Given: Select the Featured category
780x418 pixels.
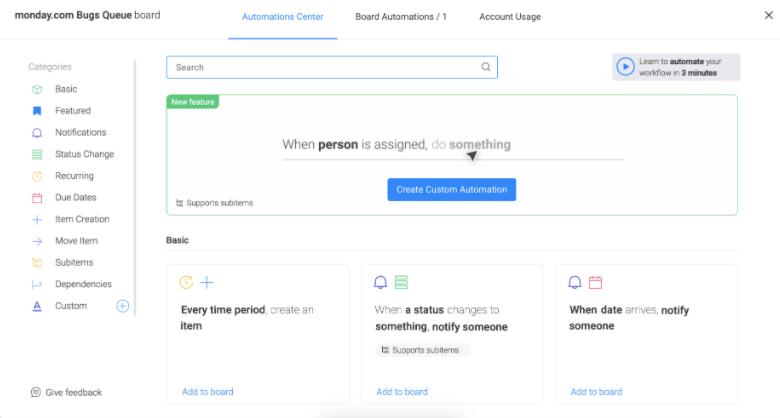Looking at the screenshot, I should (x=73, y=111).
